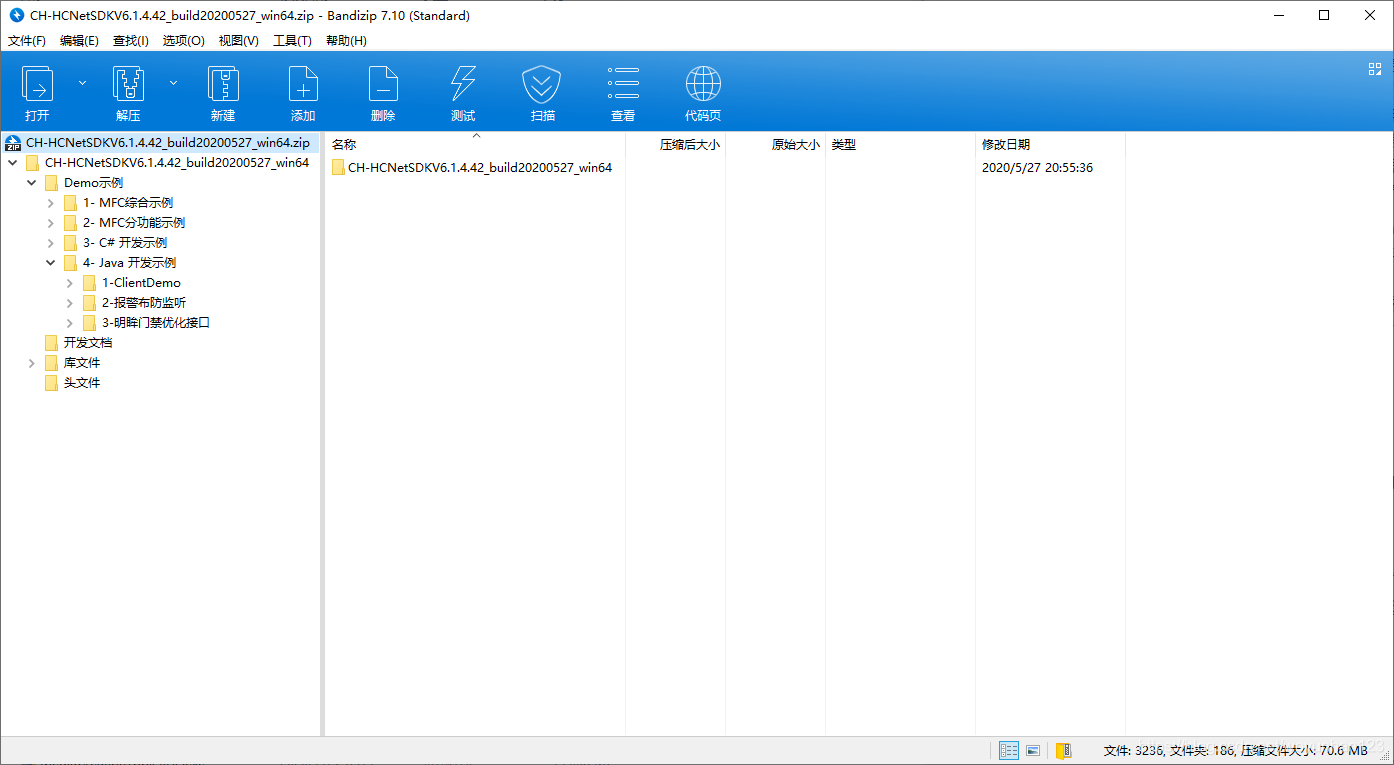This screenshot has width=1394, height=765.
Task: Click the zip file icon in the tree root
Action: click(13, 143)
